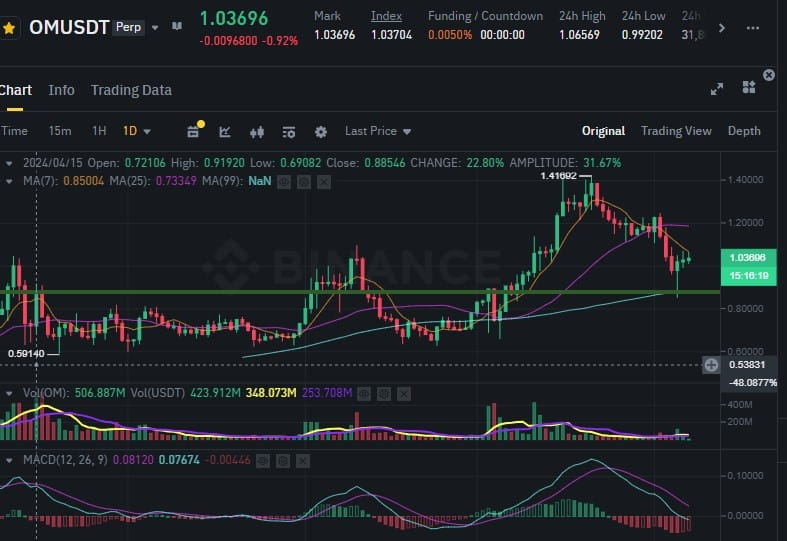Show more ticker stats with right chevron
This screenshot has height=541, width=787.
tap(722, 28)
